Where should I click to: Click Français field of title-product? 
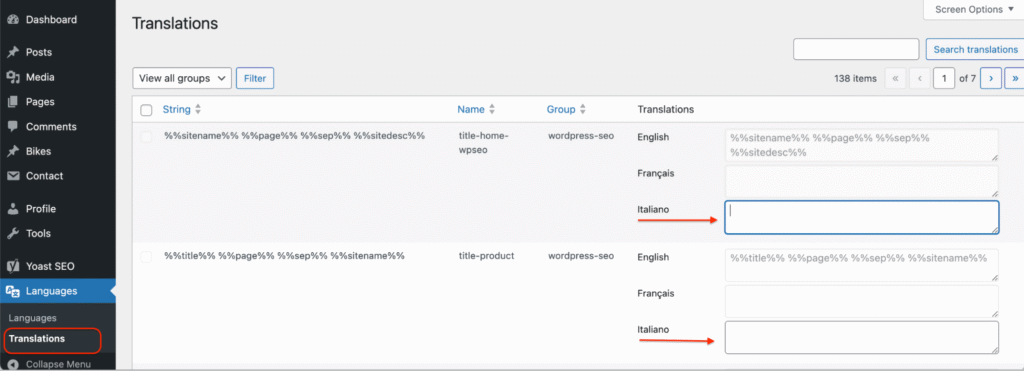click(861, 301)
